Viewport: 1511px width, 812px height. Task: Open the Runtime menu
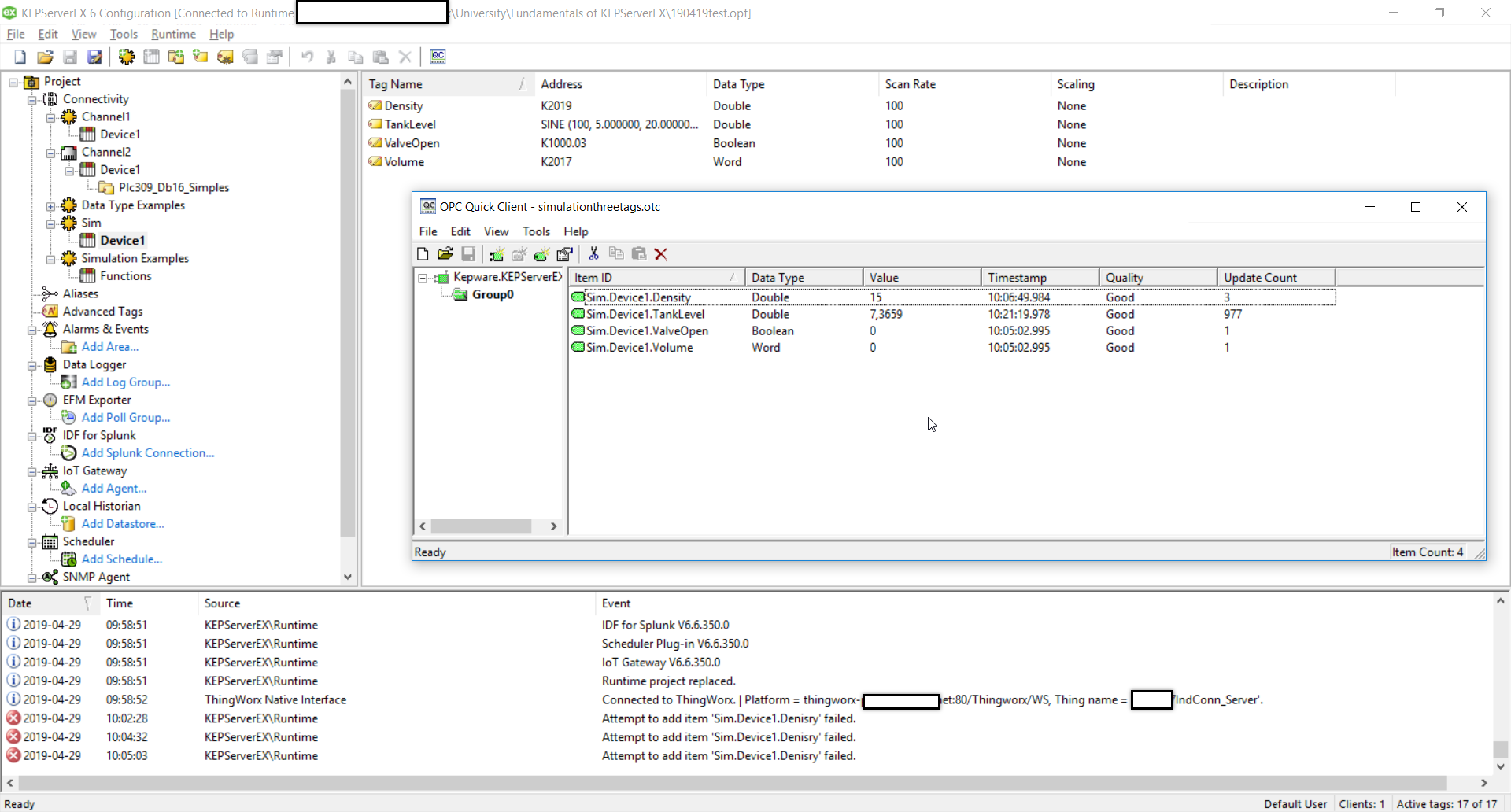(172, 34)
